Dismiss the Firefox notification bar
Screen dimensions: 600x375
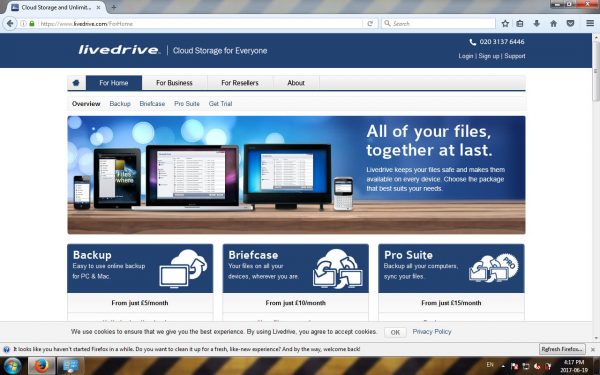pos(593,349)
